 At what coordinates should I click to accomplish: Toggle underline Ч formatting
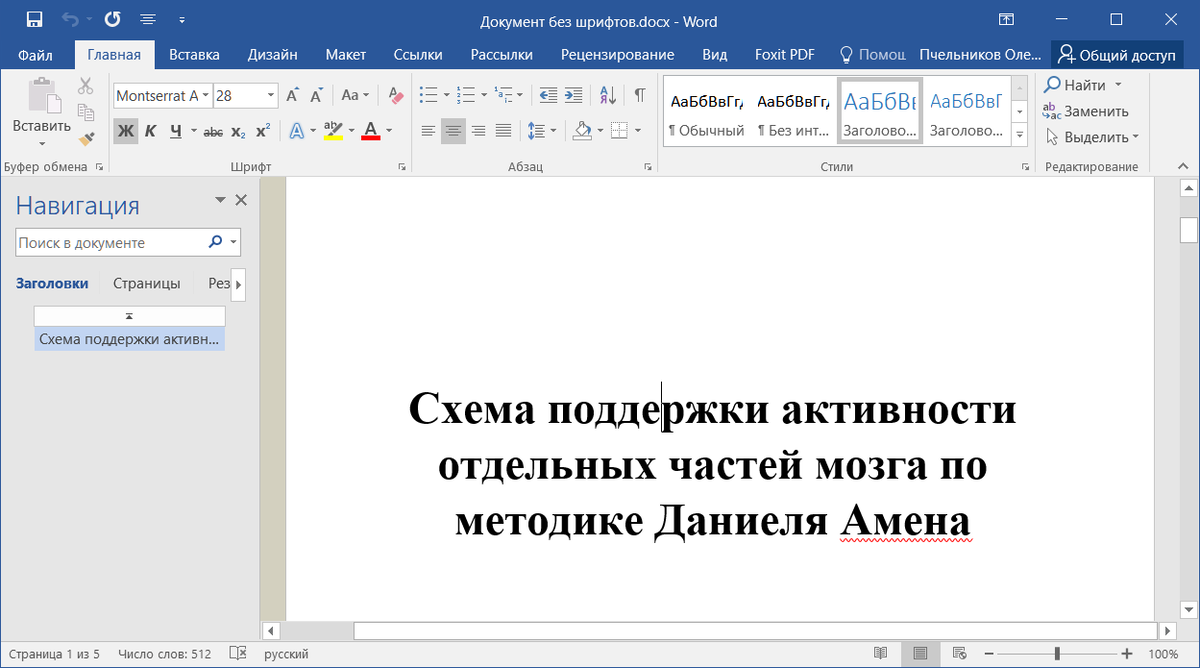pyautogui.click(x=176, y=131)
